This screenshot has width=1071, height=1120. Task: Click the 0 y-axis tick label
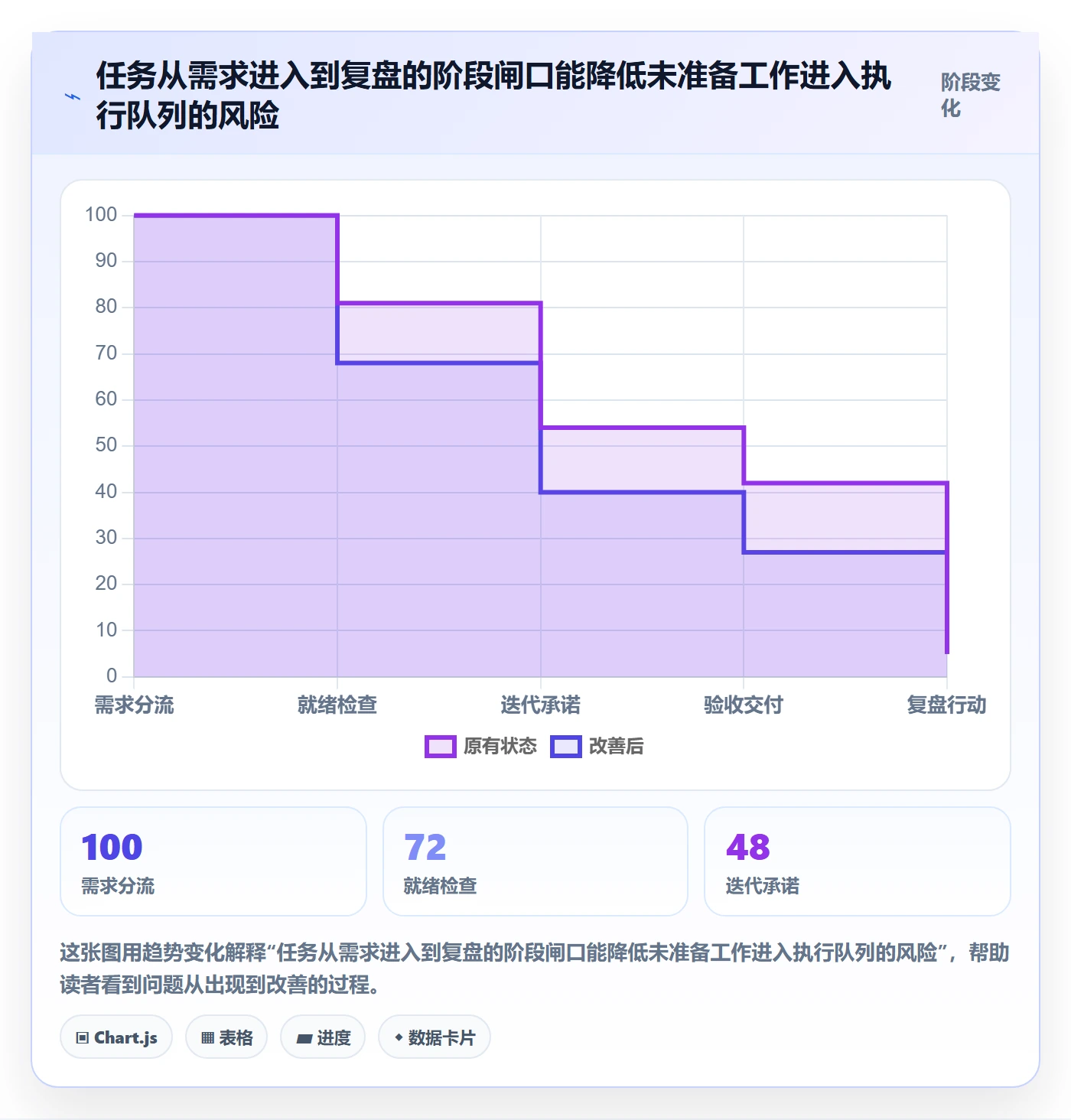point(112,676)
